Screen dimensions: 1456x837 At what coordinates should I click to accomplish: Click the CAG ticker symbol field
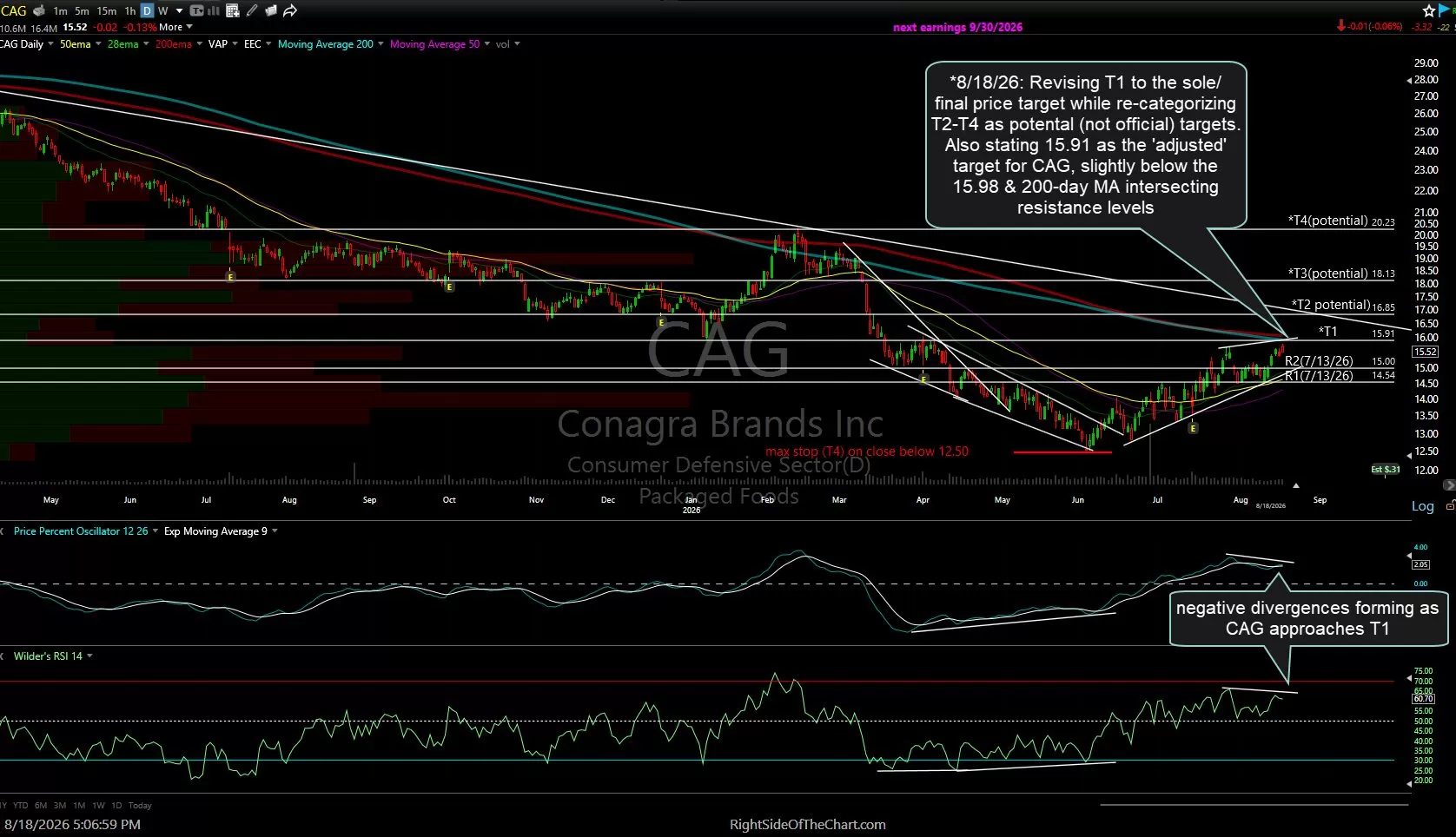14,10
